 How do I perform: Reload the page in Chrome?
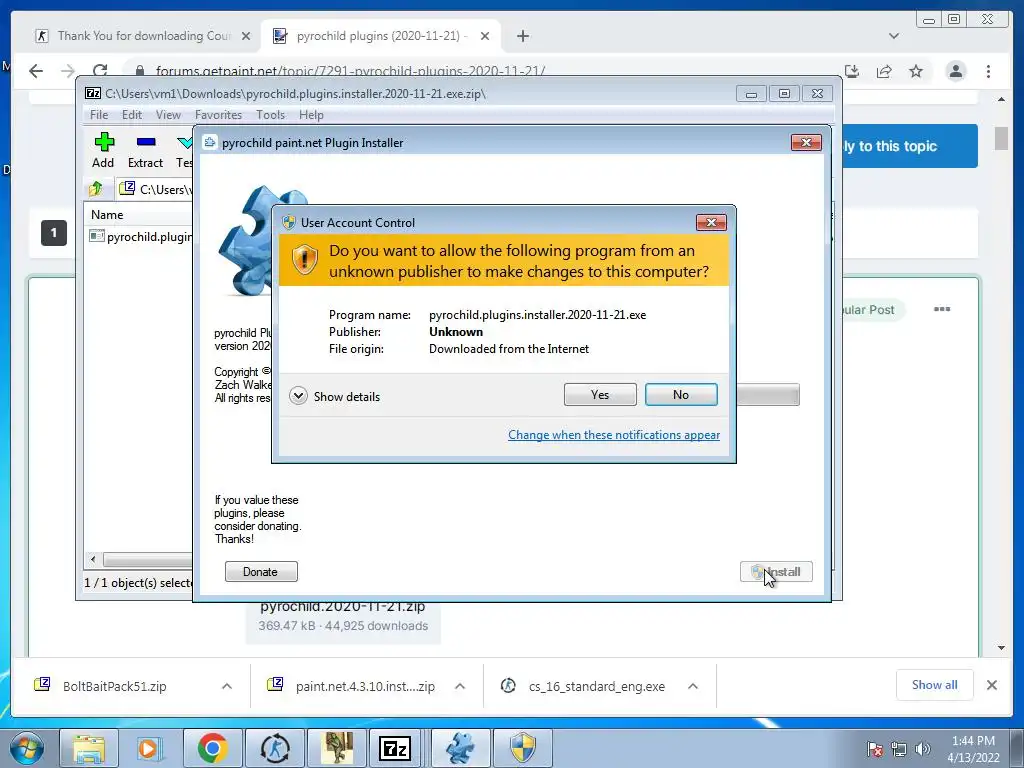[x=100, y=71]
